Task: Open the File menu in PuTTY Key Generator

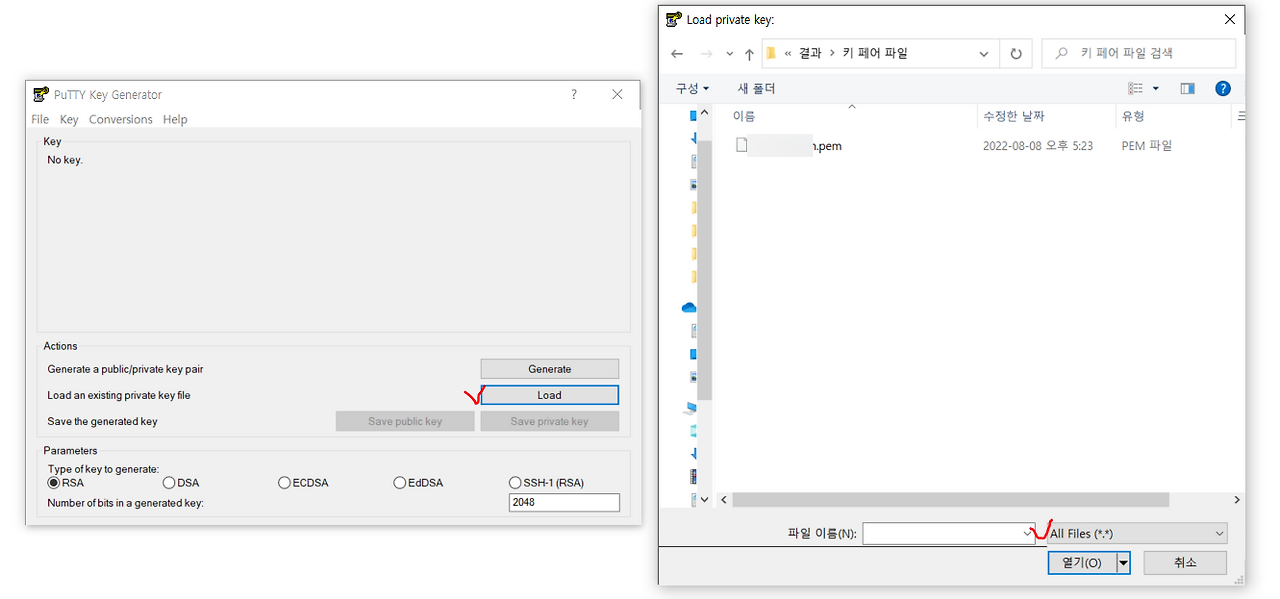Action: (40, 119)
